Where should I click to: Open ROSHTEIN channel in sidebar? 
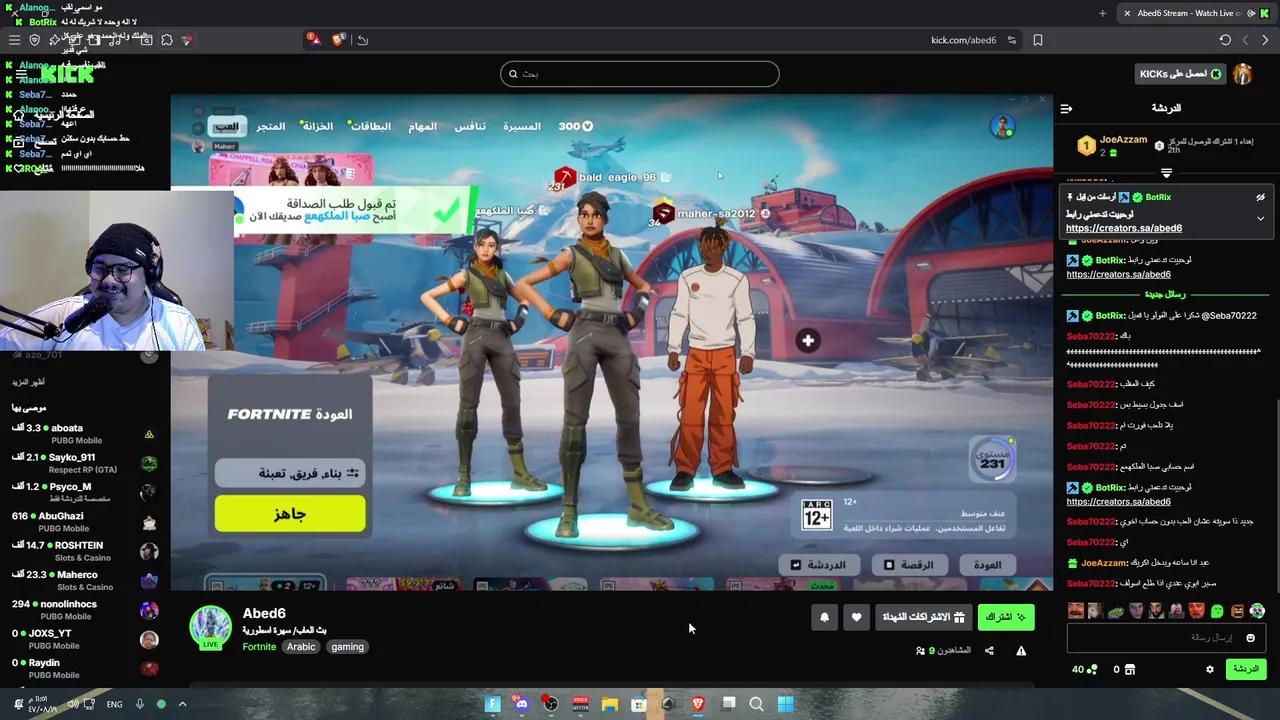click(80, 551)
